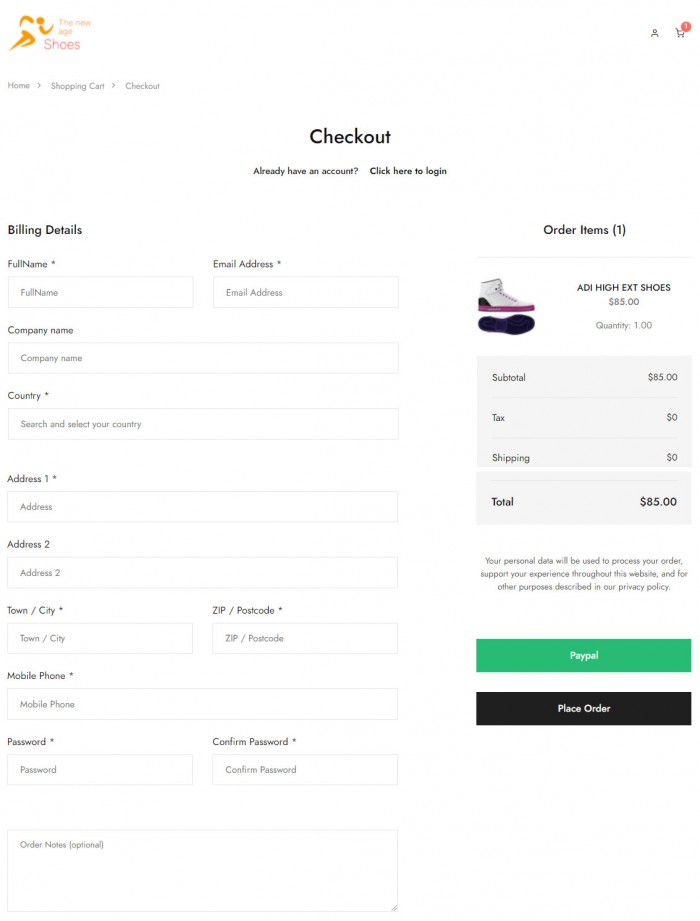Open the Adi High Ext Shoes thumbnail

pyautogui.click(x=506, y=305)
